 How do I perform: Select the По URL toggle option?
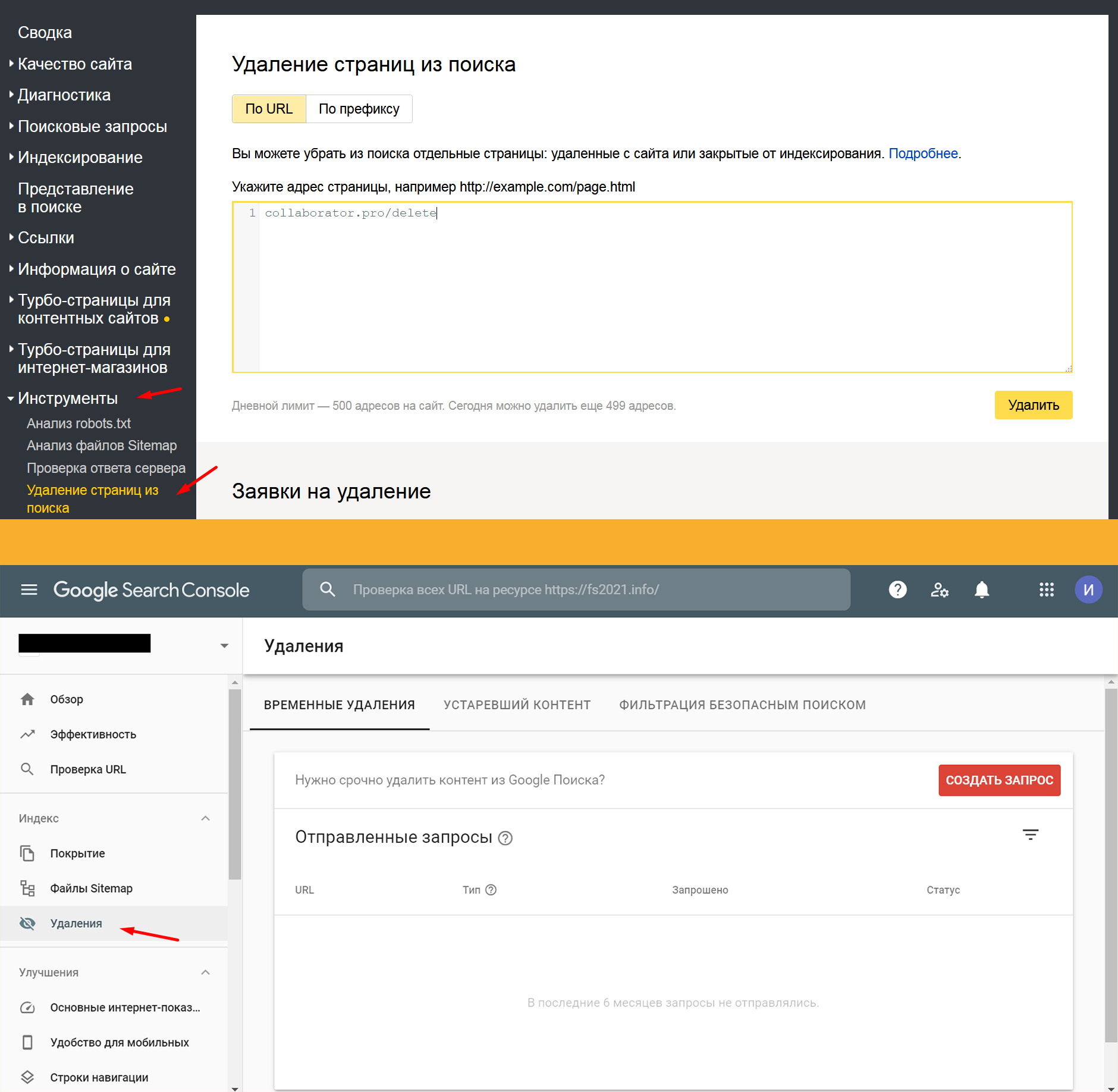click(x=269, y=109)
